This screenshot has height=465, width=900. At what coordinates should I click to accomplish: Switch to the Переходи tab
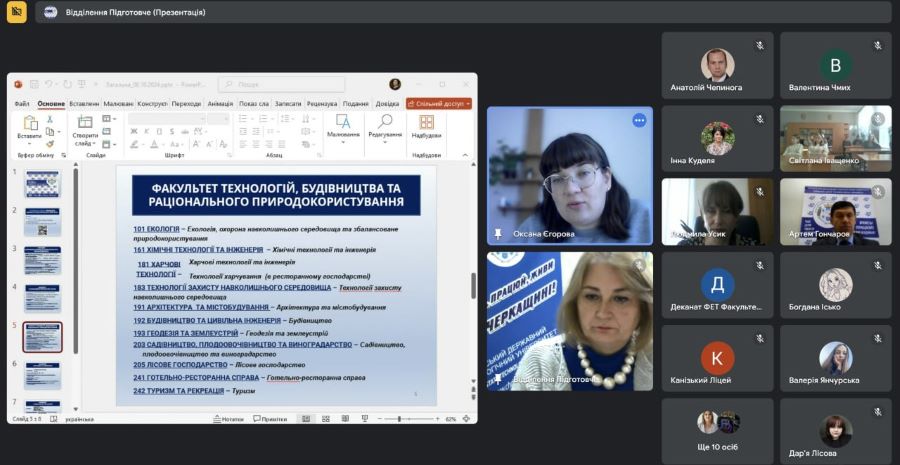tap(187, 104)
